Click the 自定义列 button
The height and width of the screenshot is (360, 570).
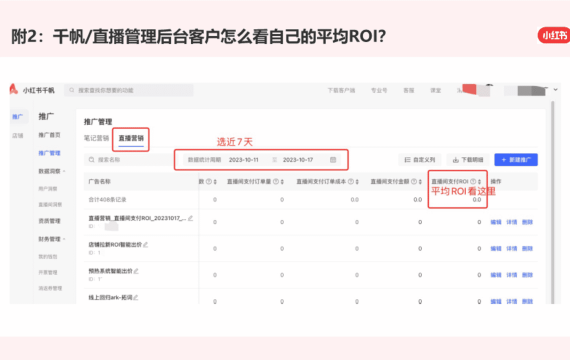420,160
